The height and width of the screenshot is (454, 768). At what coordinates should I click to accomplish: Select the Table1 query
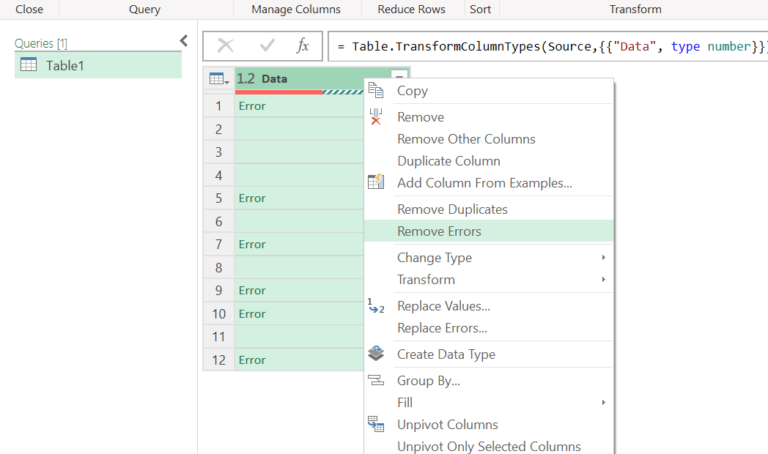[x=98, y=65]
